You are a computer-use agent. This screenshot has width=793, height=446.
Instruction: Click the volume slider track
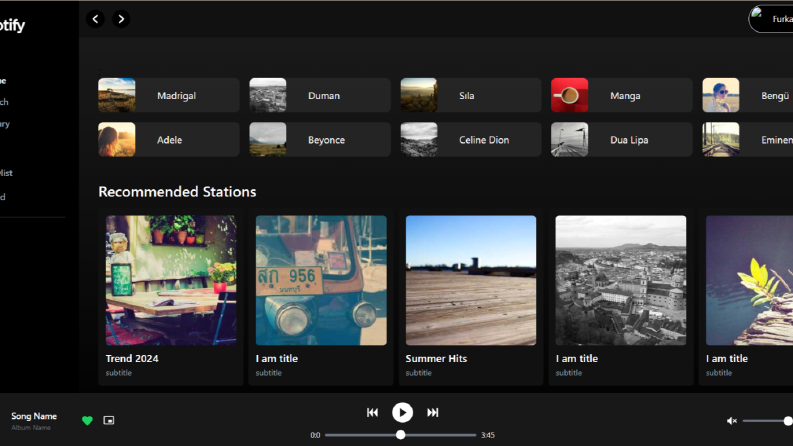pyautogui.click(x=766, y=421)
